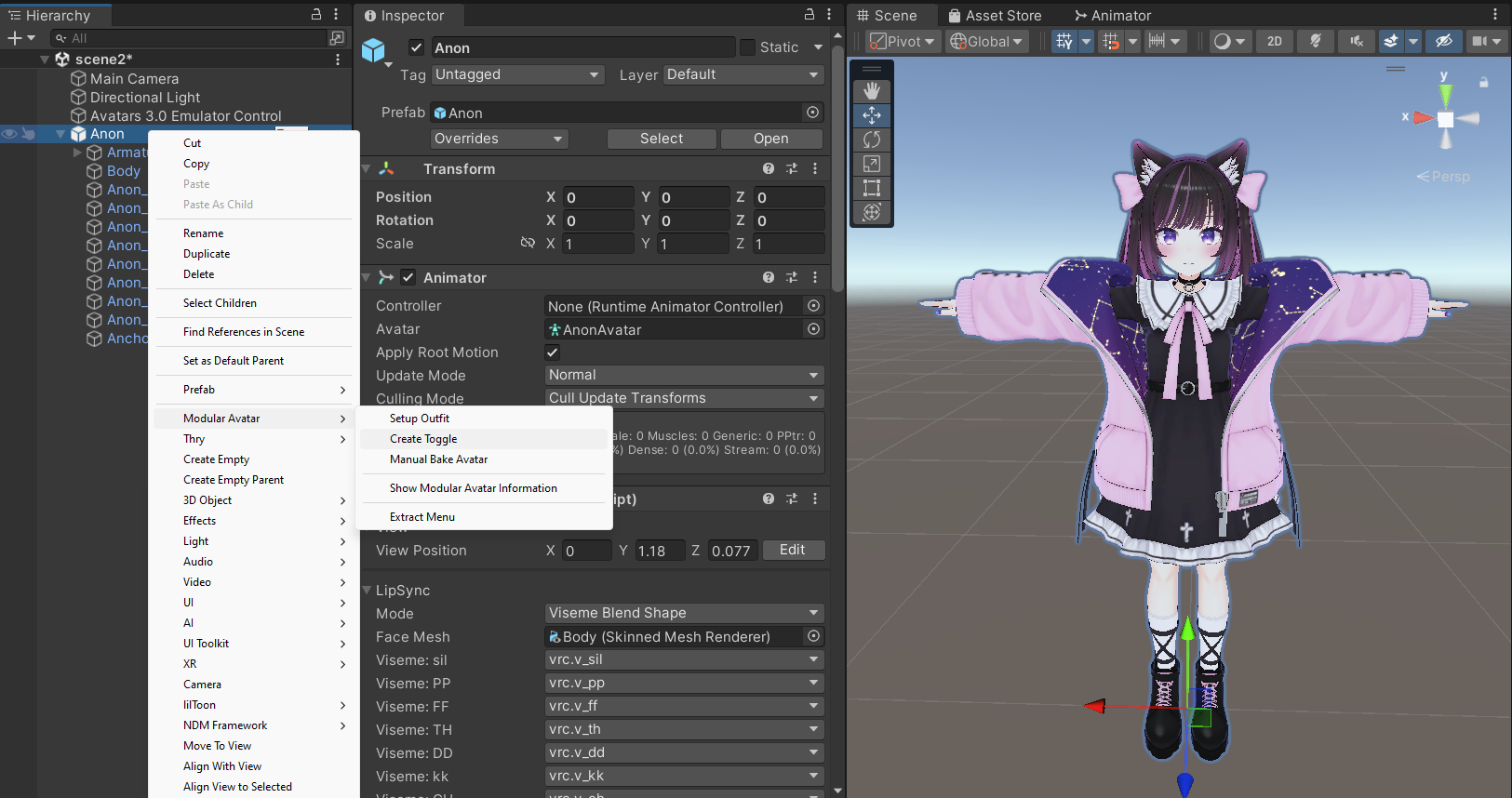The width and height of the screenshot is (1512, 798).
Task: Click the GameObject name field Anon
Action: coord(582,47)
